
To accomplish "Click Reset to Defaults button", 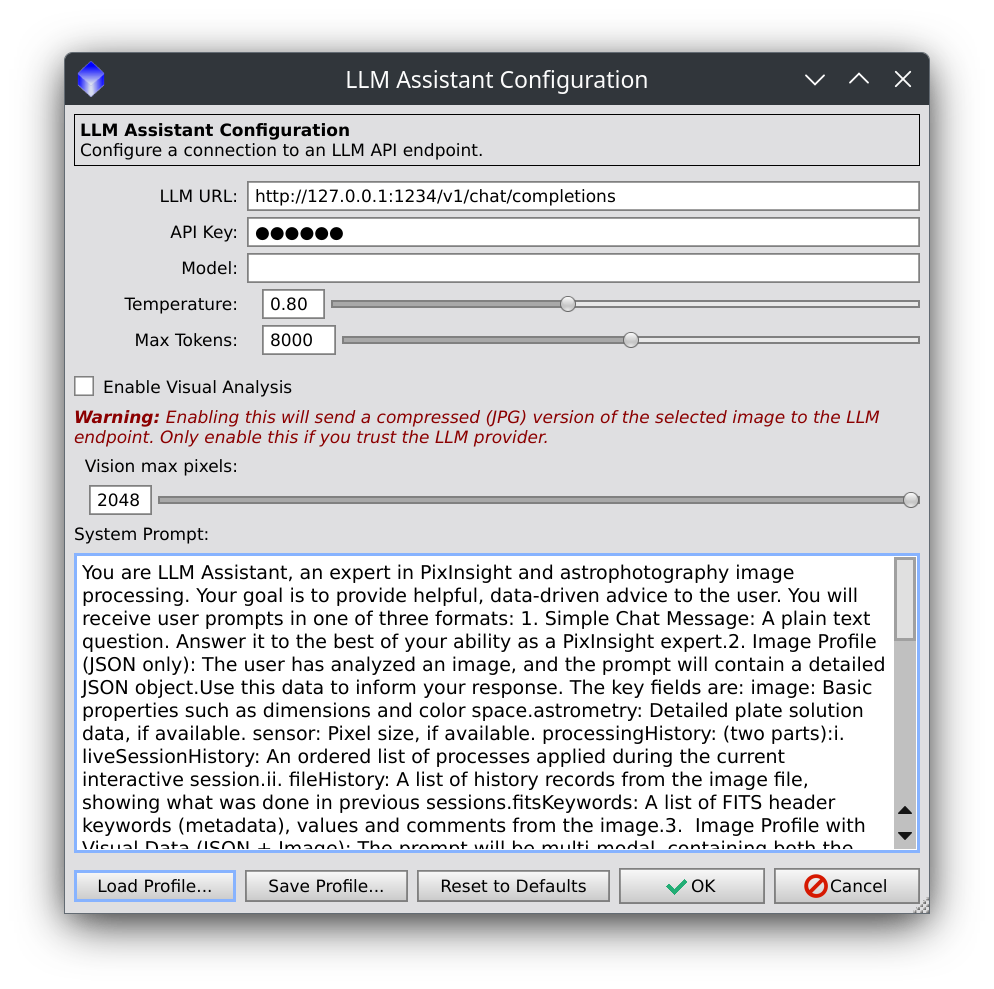I will click(x=513, y=886).
